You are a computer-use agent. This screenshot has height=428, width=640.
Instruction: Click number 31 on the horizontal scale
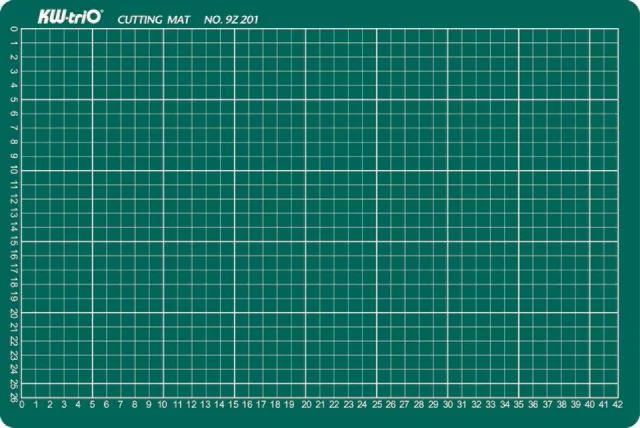(x=462, y=404)
